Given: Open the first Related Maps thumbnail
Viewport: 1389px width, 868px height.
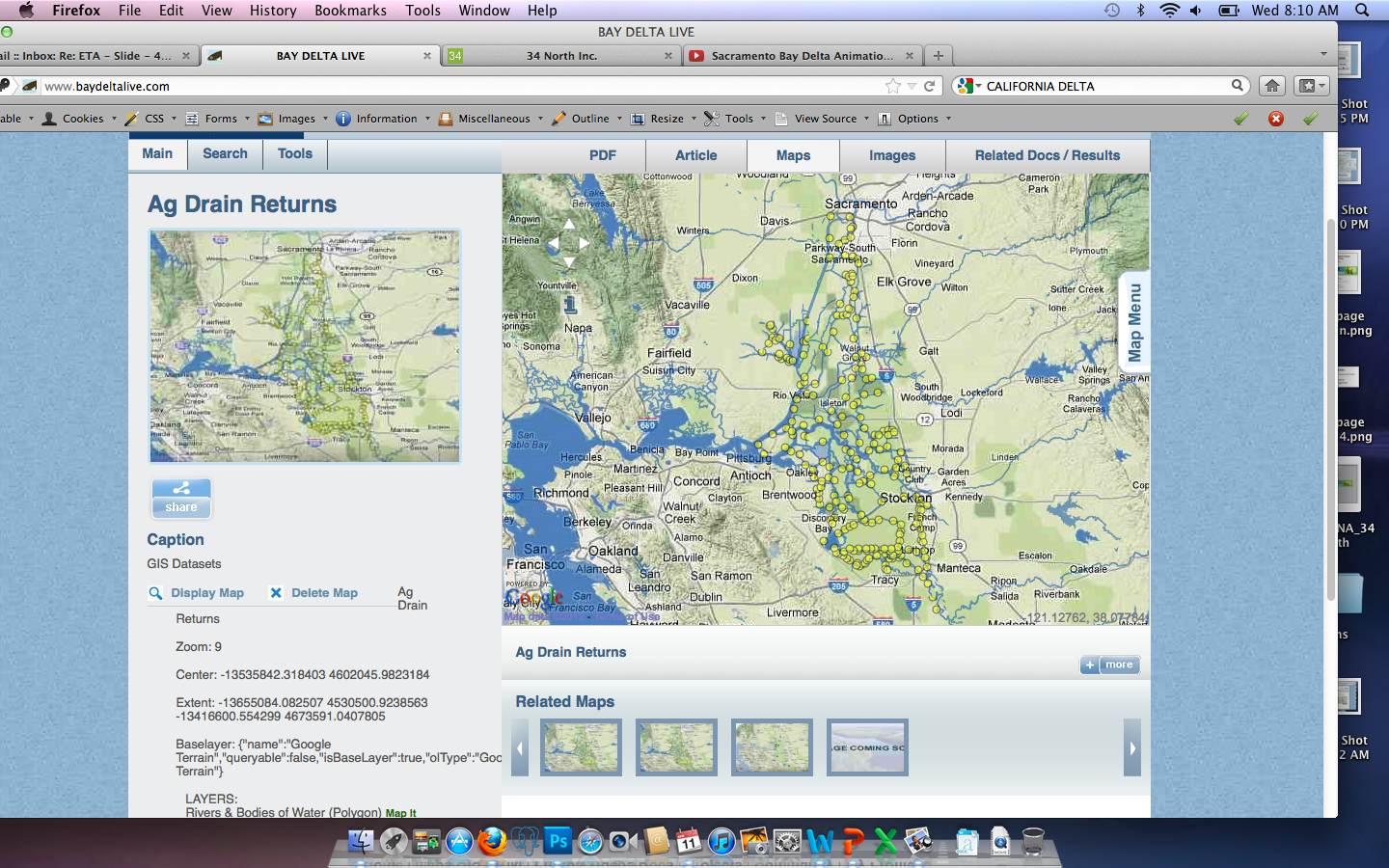Looking at the screenshot, I should (582, 746).
